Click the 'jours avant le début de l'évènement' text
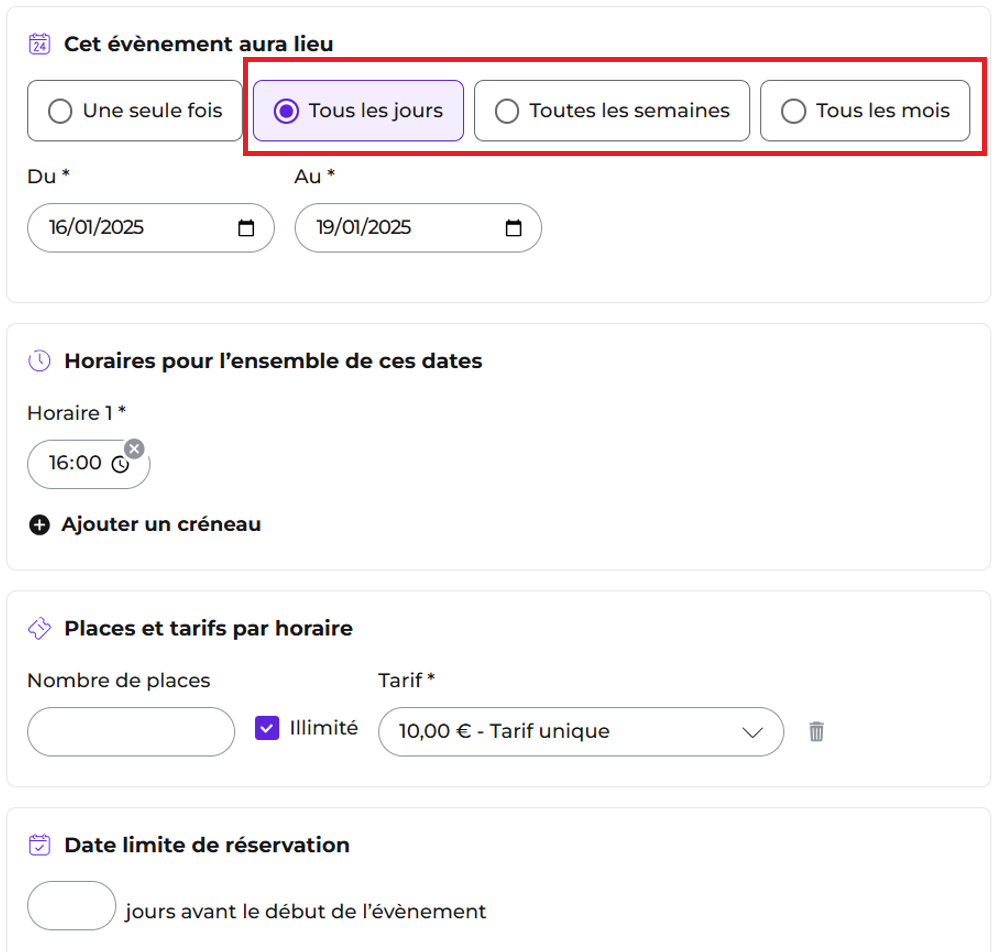The height and width of the screenshot is (952, 1004). point(306,911)
